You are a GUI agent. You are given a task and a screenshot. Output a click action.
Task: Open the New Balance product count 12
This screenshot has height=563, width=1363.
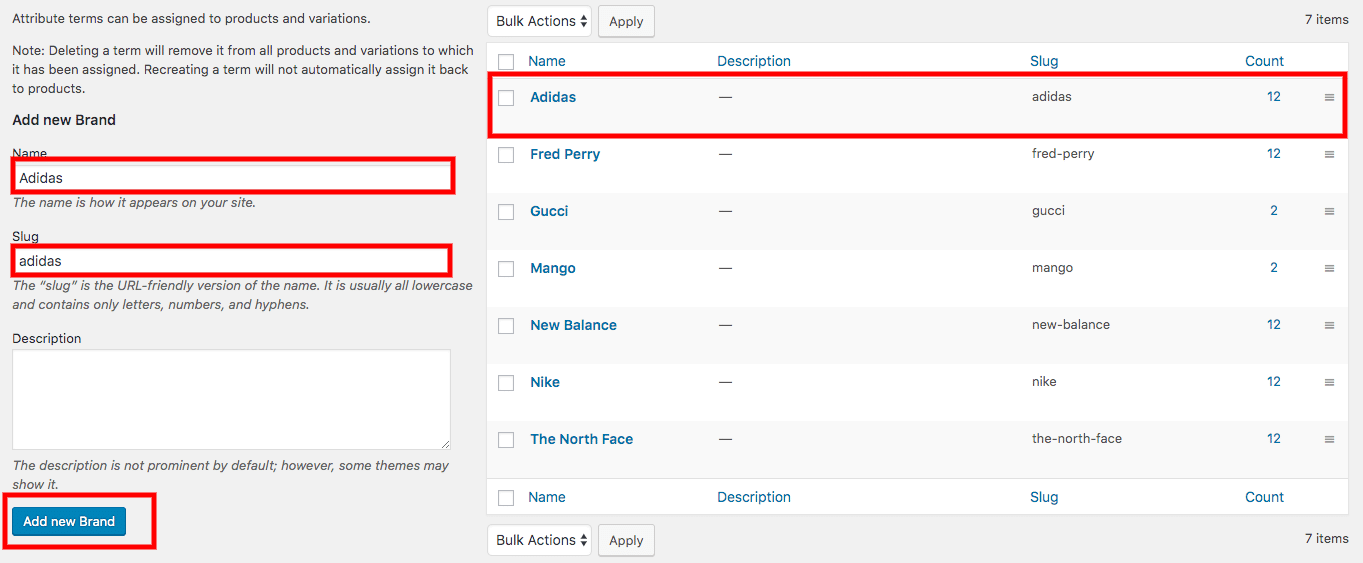(1274, 325)
